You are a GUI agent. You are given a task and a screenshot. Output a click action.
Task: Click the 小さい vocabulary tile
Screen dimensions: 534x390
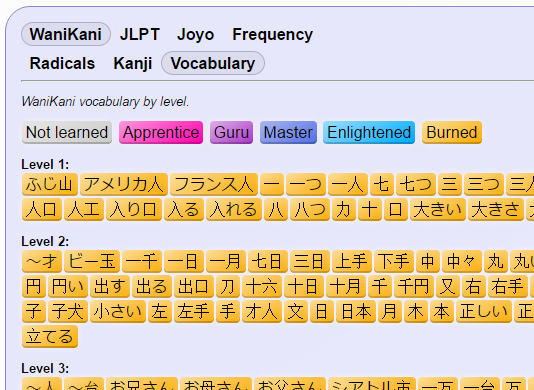(118, 311)
